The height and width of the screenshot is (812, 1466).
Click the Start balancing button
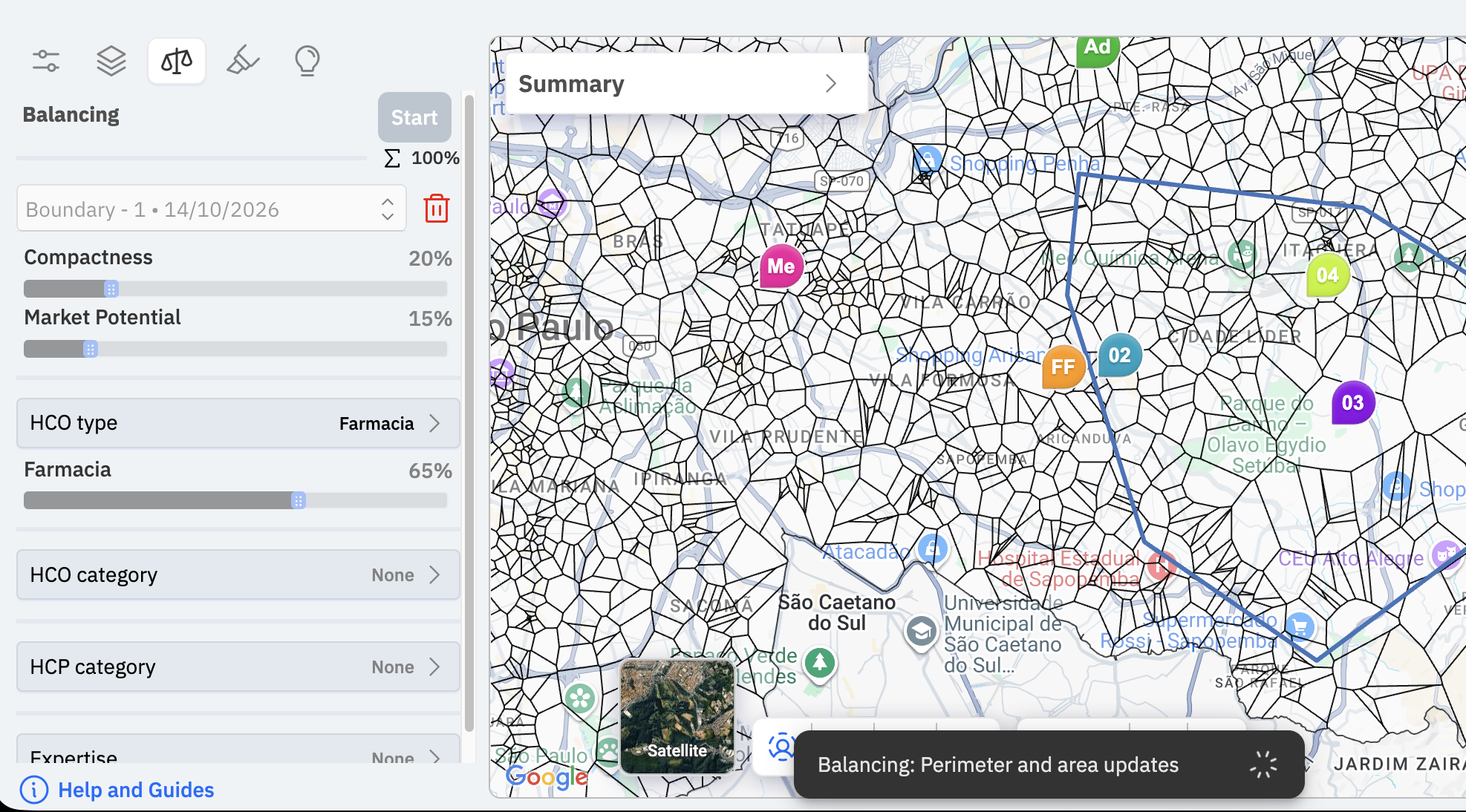pos(414,117)
